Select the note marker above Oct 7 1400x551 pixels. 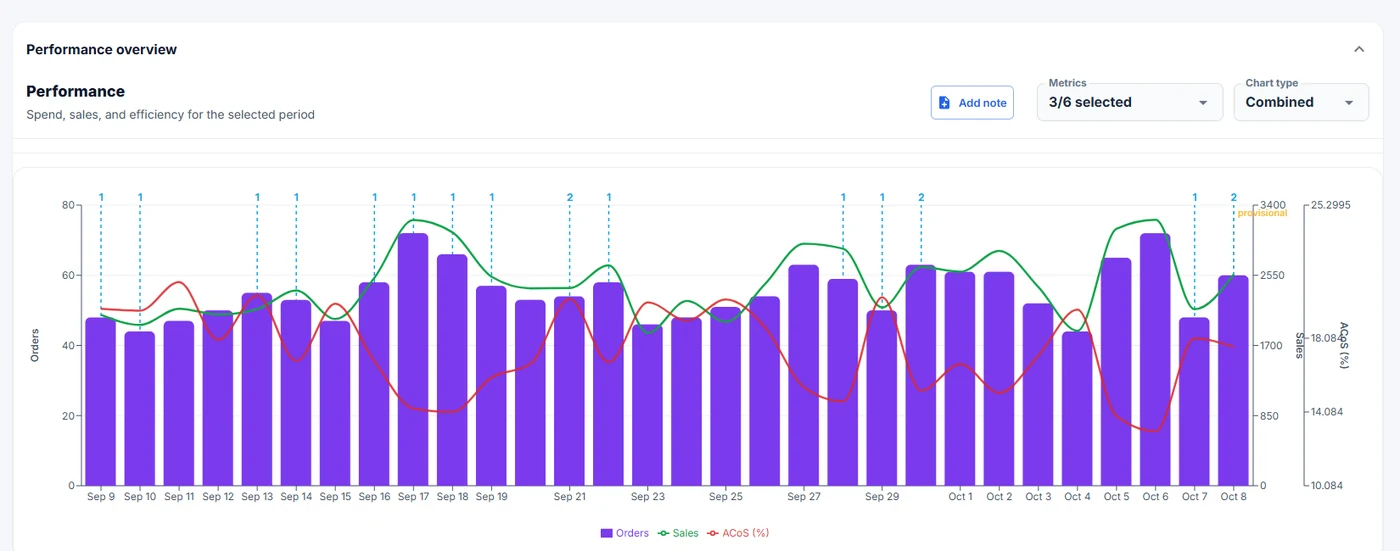pos(1195,197)
